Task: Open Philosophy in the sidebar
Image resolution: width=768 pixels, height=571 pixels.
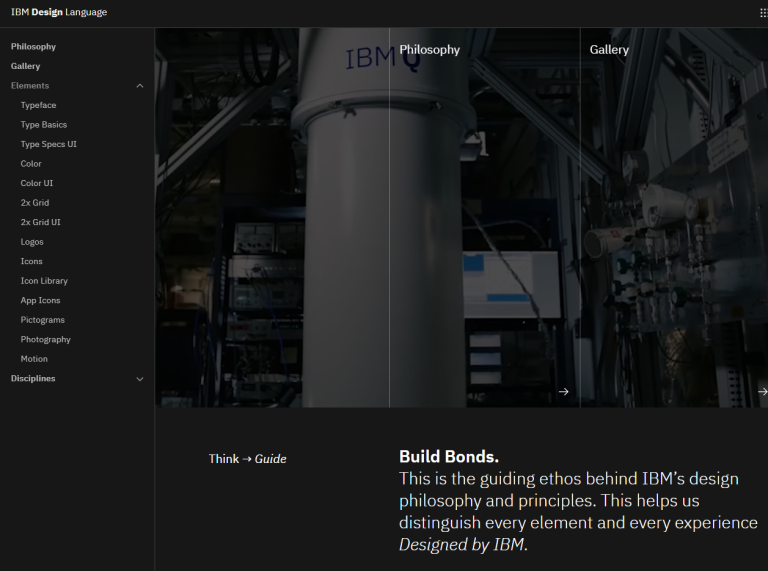Action: click(33, 47)
